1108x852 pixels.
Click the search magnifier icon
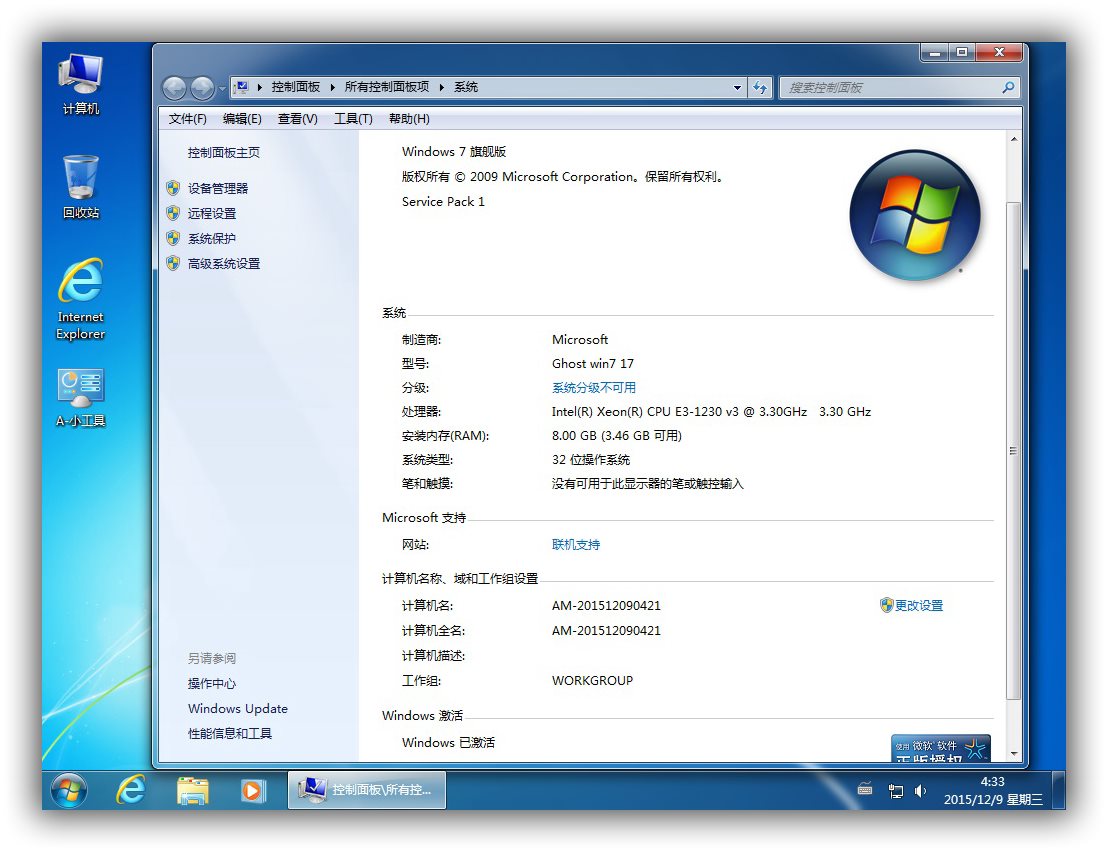(x=1008, y=87)
